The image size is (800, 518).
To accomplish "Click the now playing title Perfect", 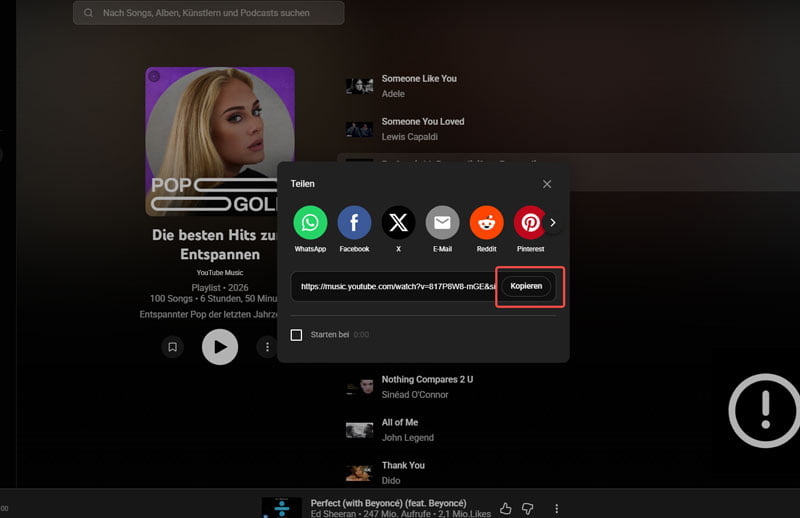I will (x=388, y=503).
